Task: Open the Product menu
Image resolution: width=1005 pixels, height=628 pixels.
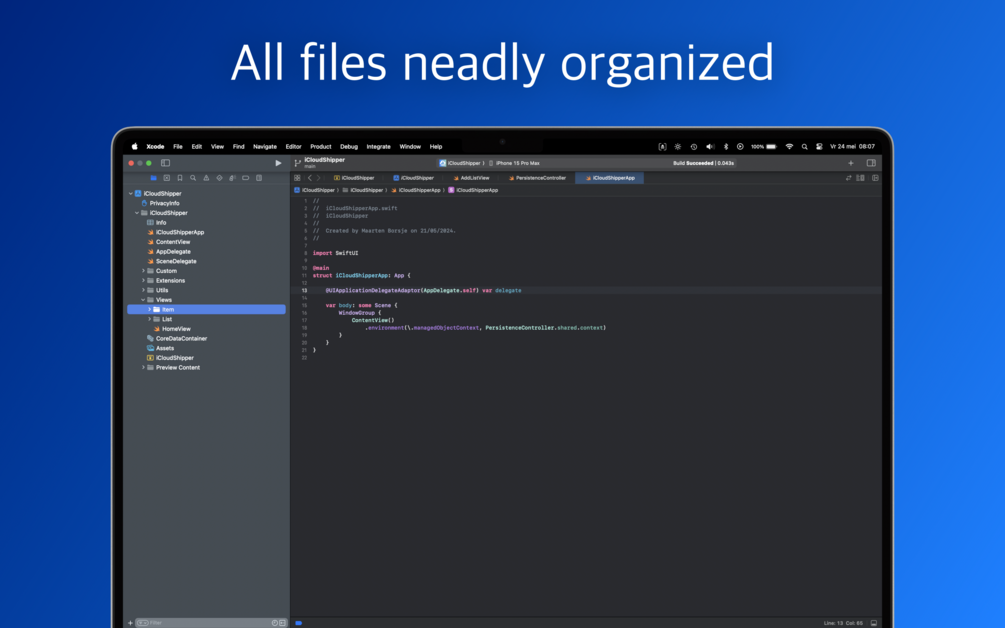Action: click(x=320, y=147)
